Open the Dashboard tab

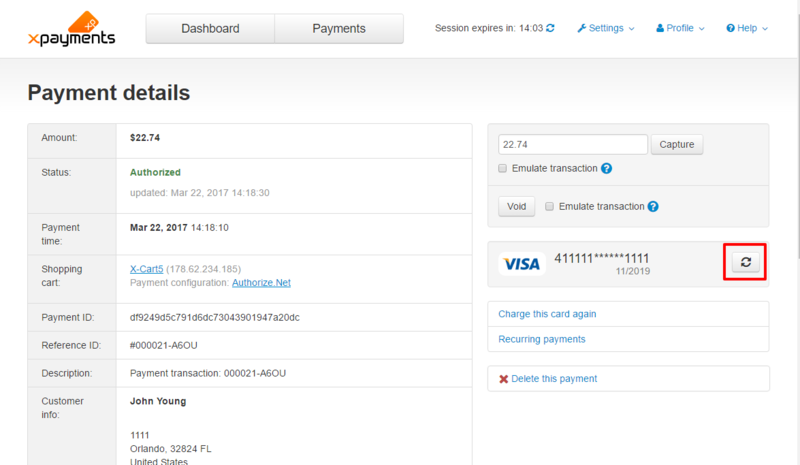210,29
